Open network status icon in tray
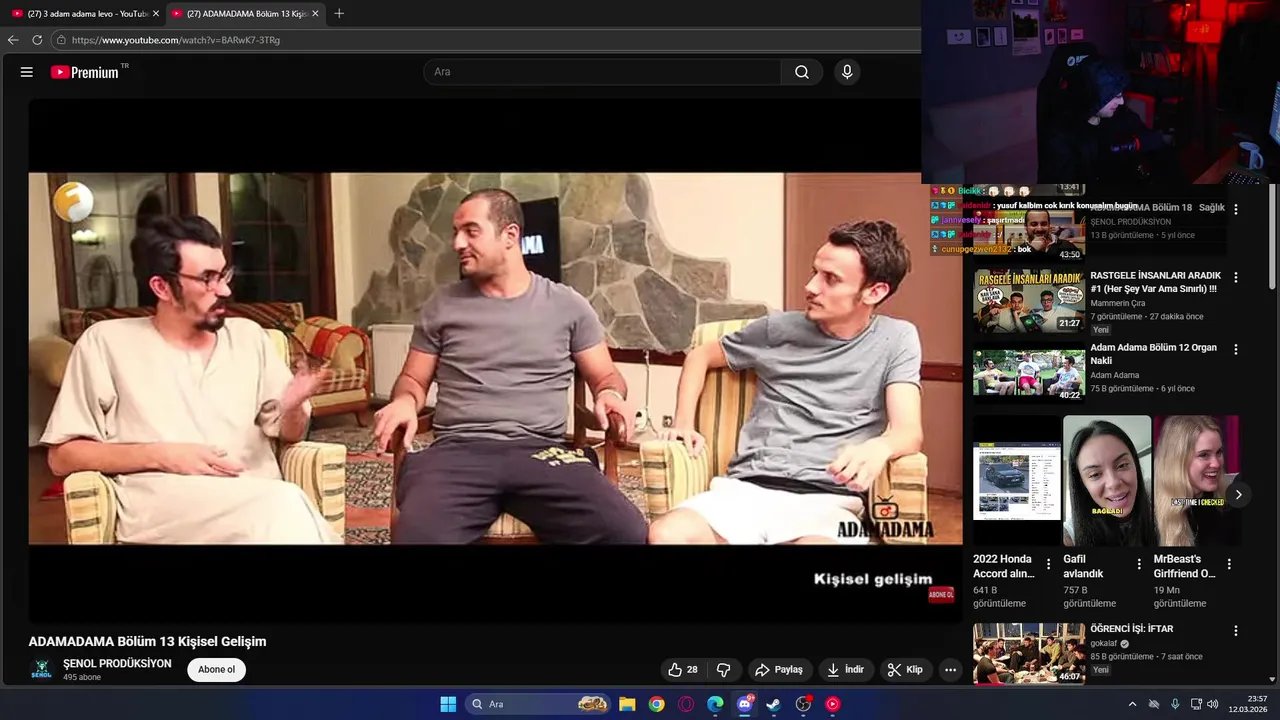The width and height of the screenshot is (1280, 720). click(x=1196, y=704)
